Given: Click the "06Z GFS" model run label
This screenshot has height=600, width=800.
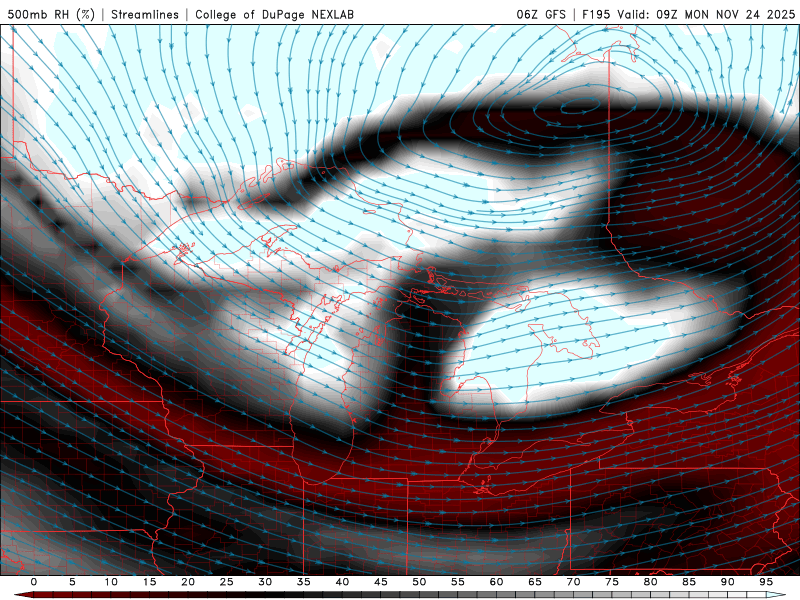Looking at the screenshot, I should click(x=541, y=14).
